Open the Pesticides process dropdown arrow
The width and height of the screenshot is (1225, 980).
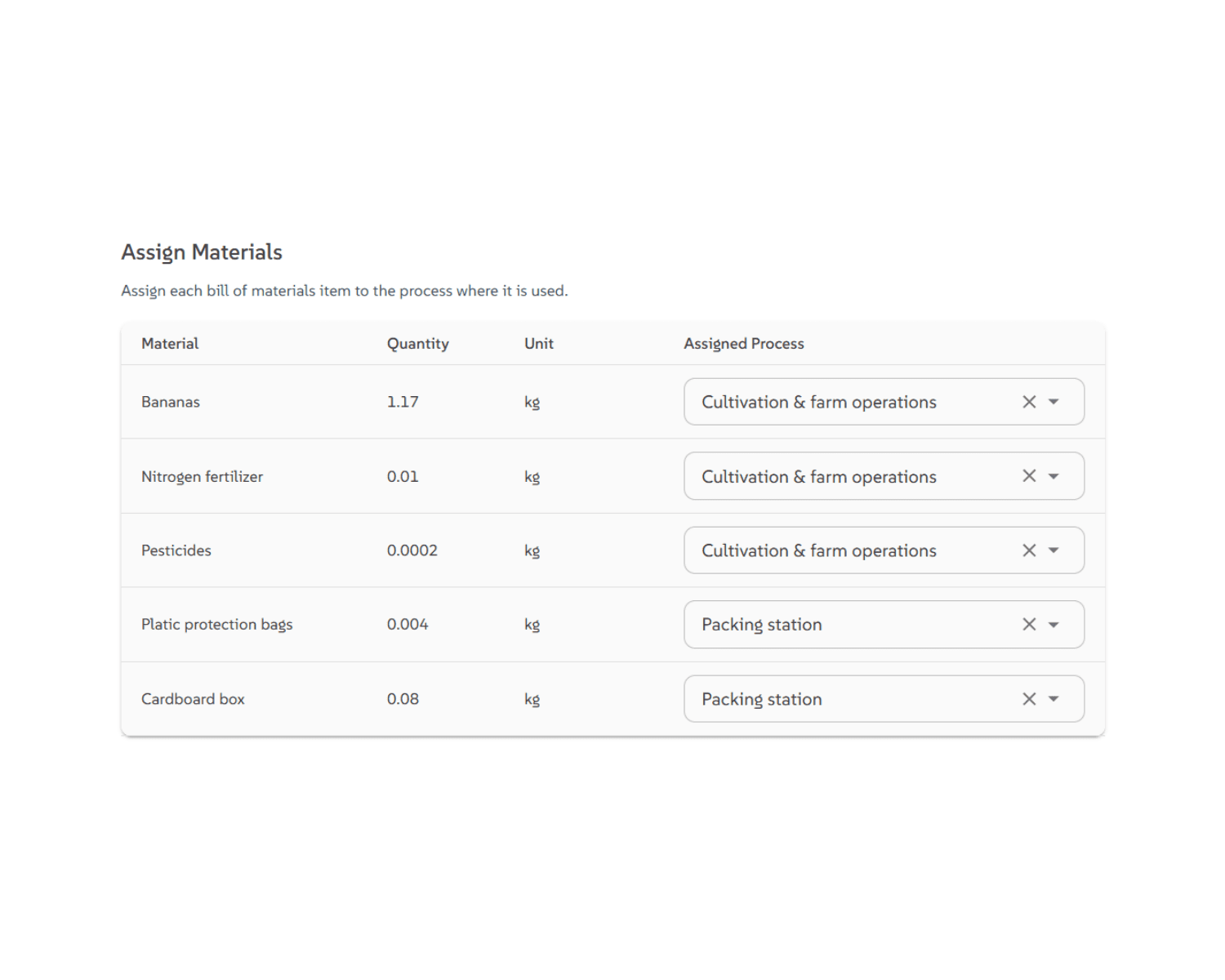click(x=1053, y=550)
